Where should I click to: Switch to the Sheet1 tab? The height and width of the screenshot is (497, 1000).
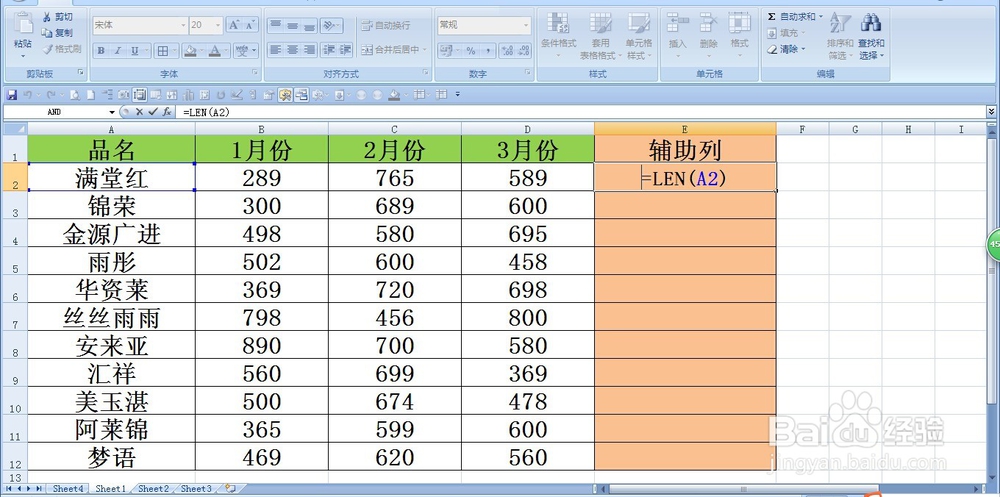(x=110, y=489)
